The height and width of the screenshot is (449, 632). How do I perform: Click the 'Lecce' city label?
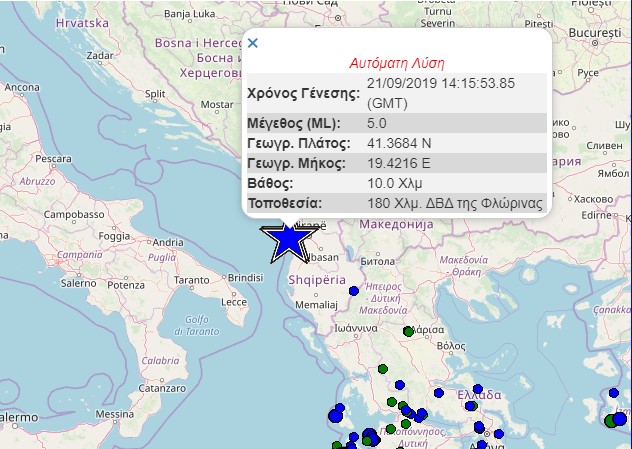pos(234,302)
